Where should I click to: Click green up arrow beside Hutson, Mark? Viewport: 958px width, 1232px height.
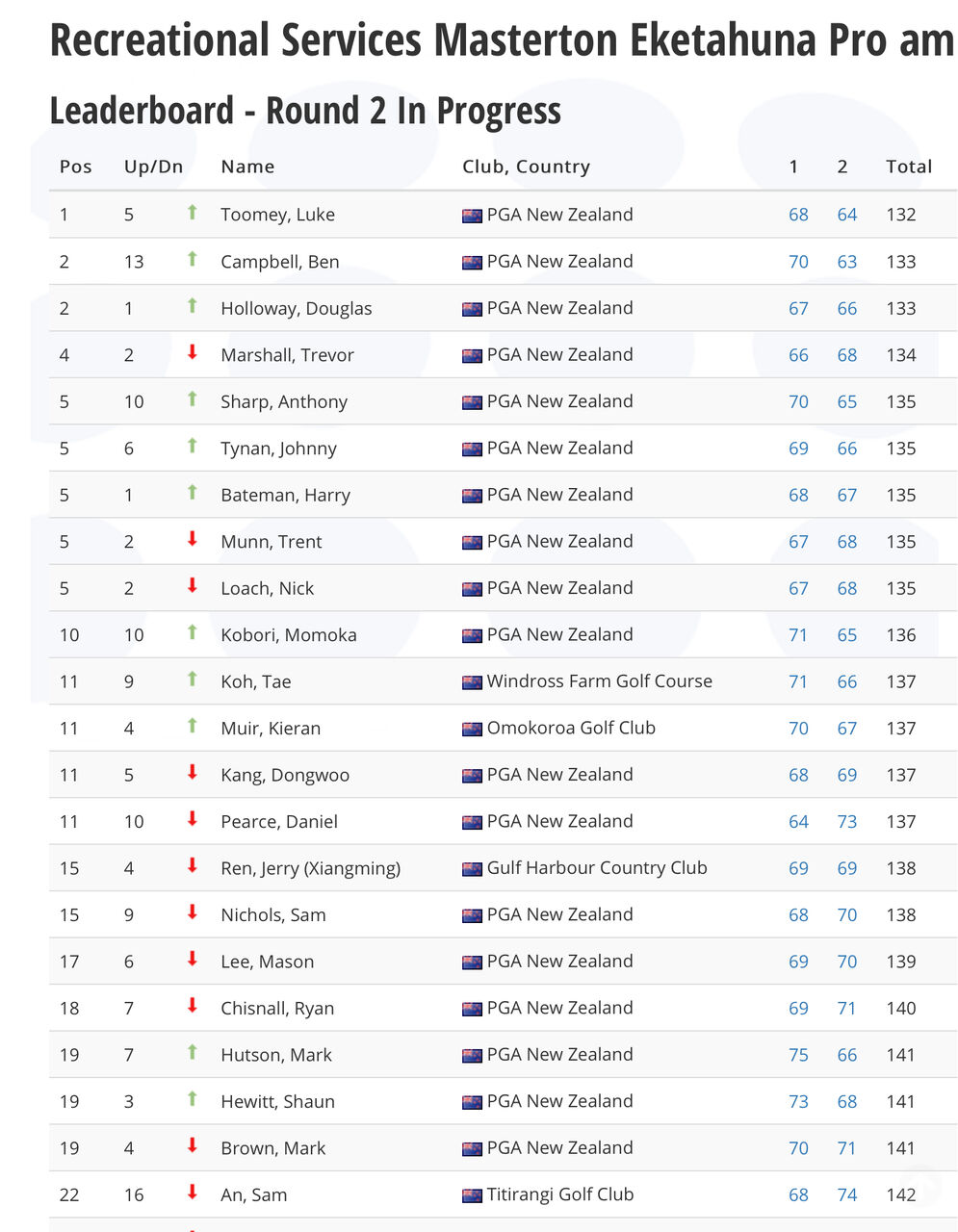pos(193,1053)
